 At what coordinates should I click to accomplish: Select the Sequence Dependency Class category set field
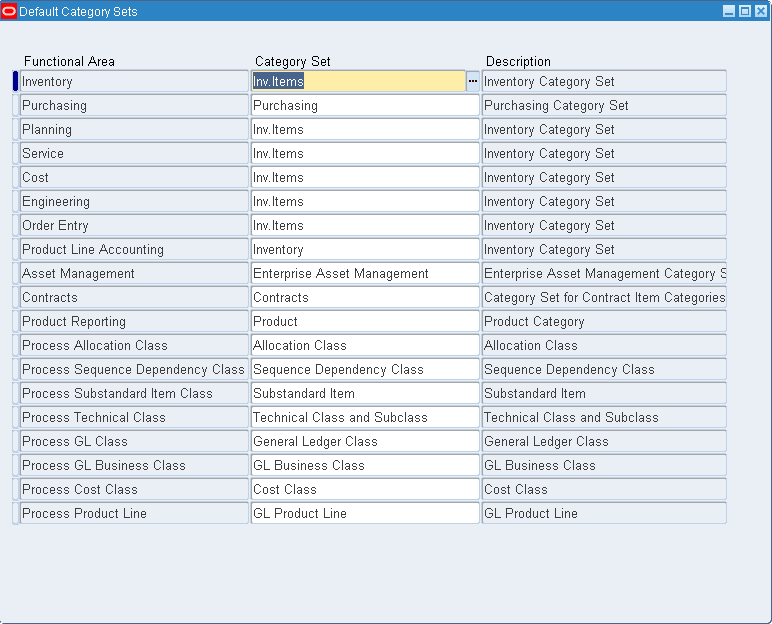click(365, 369)
